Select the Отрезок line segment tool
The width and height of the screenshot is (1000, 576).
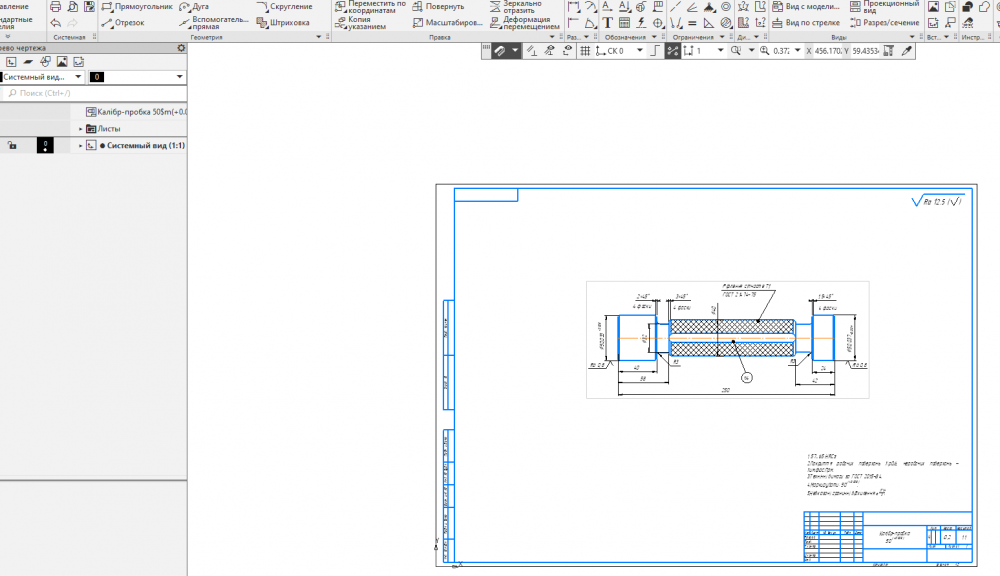[x=123, y=22]
